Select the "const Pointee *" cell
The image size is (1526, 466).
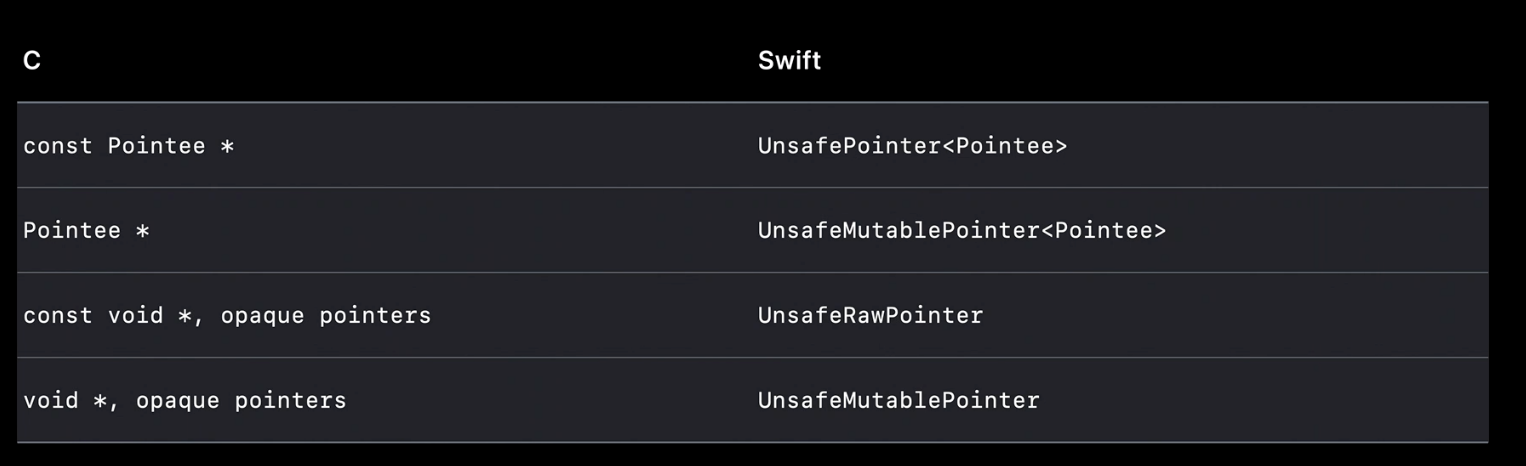point(128,146)
